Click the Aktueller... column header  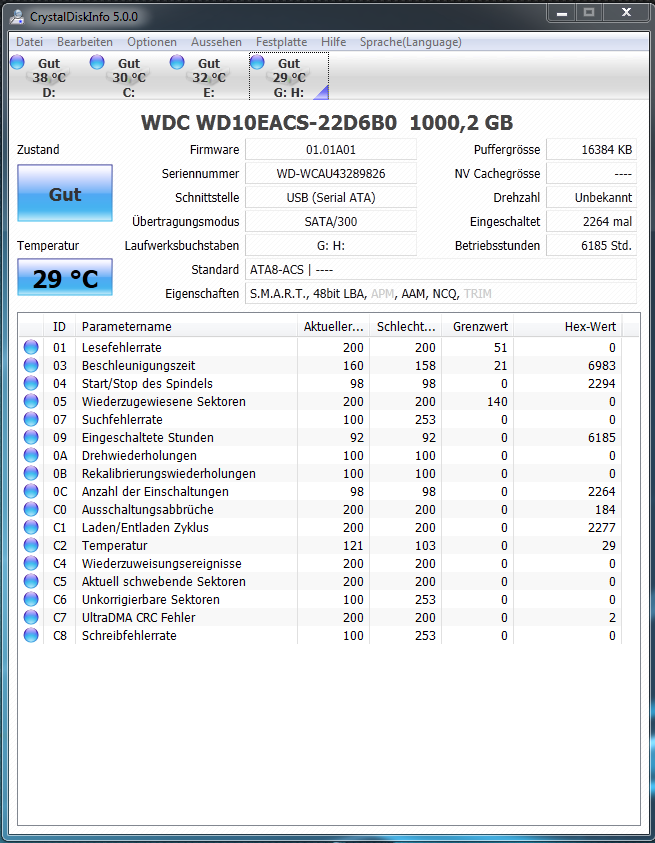(333, 326)
